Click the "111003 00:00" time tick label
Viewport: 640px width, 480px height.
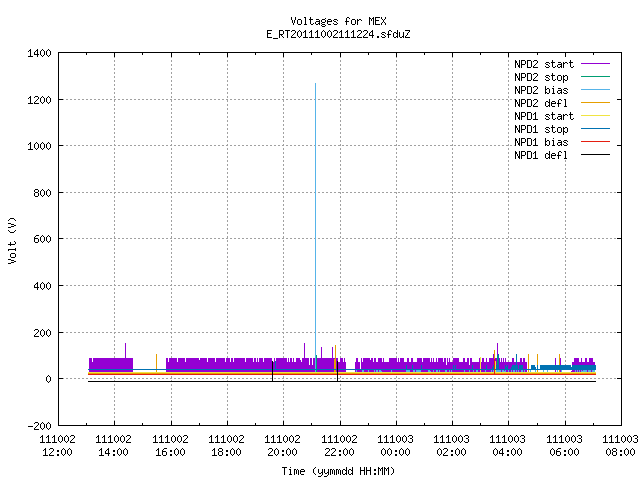[x=395, y=446]
